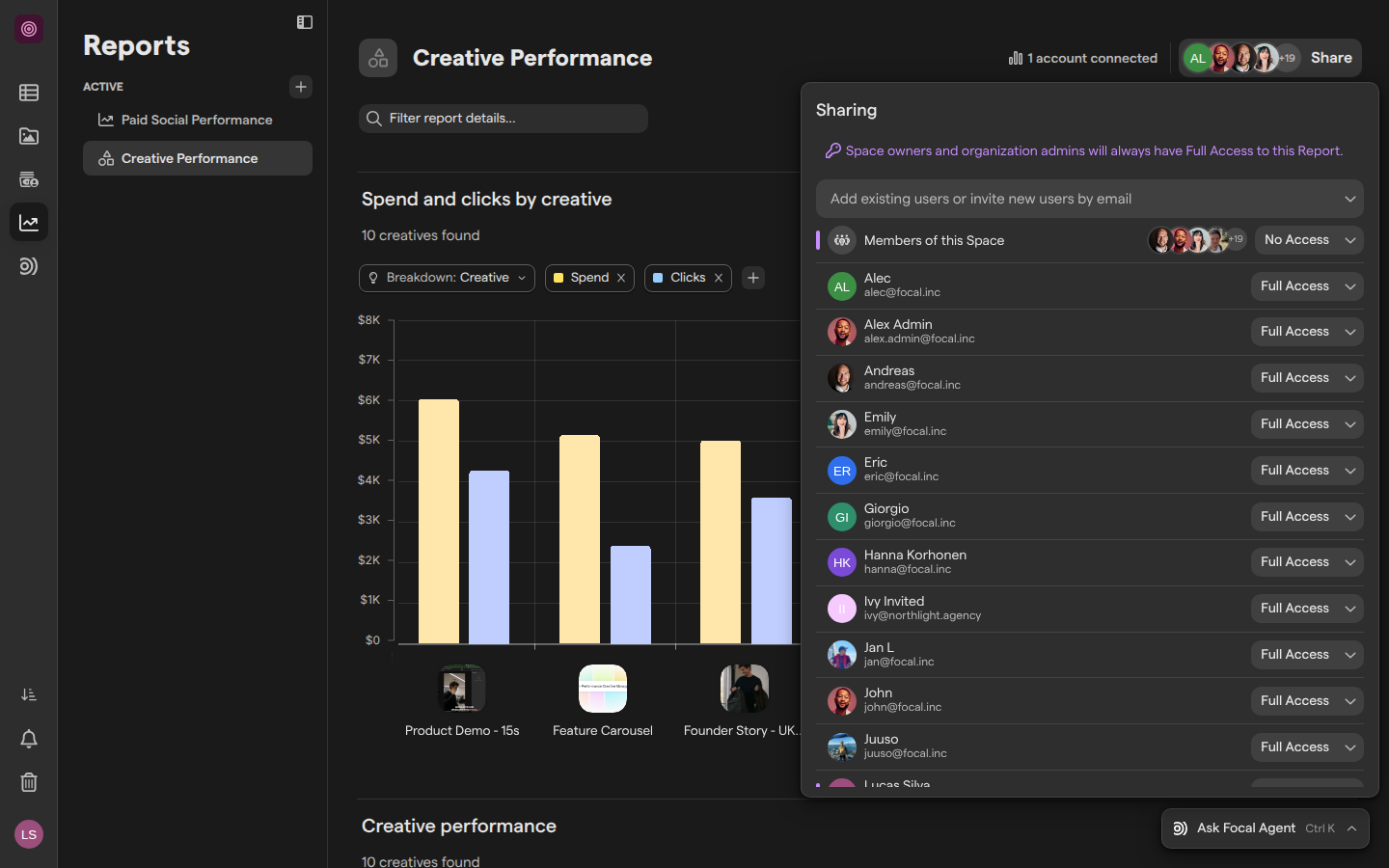1389x868 pixels.
Task: Open the Reports chart sidebar icon
Action: tap(29, 223)
